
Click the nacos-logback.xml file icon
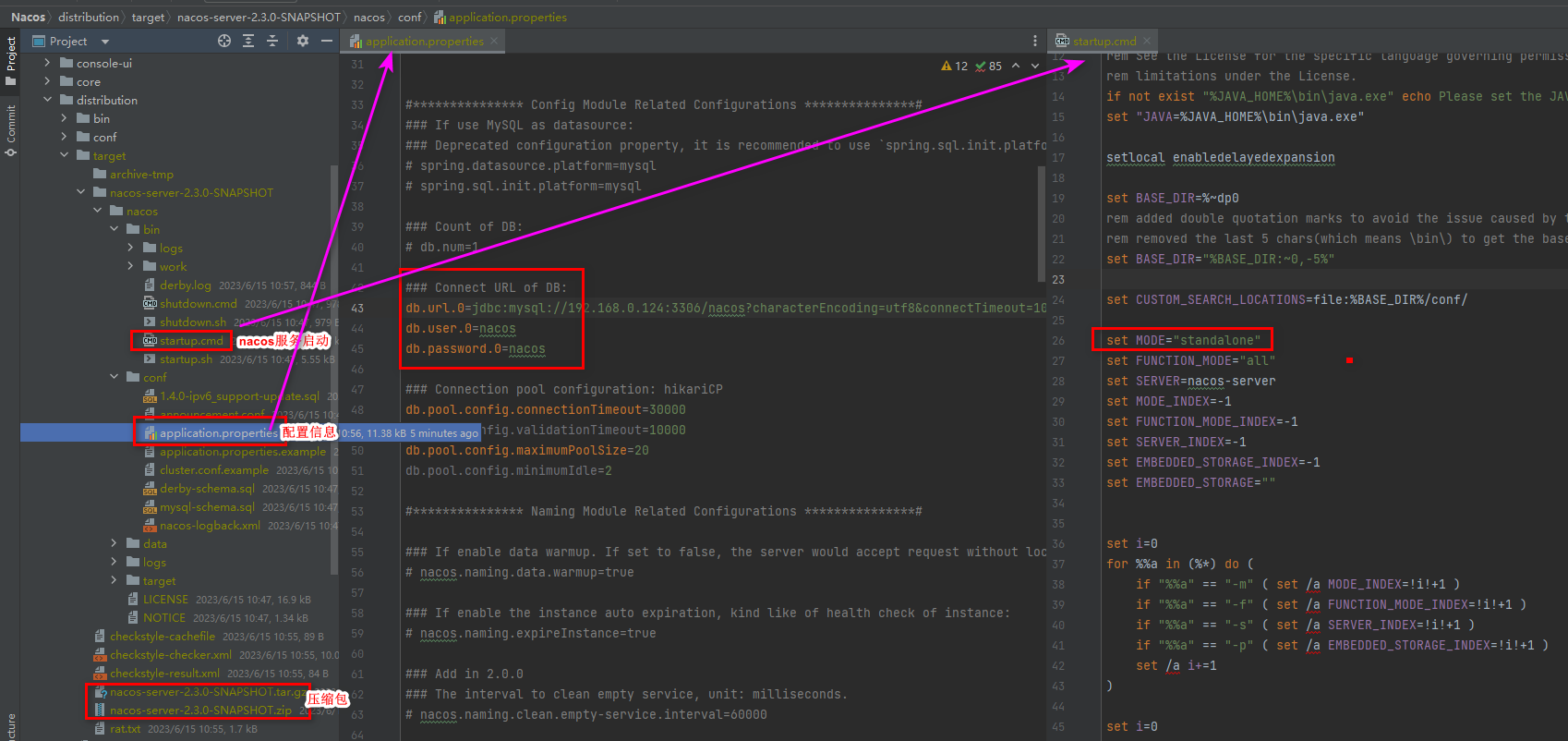pos(150,526)
